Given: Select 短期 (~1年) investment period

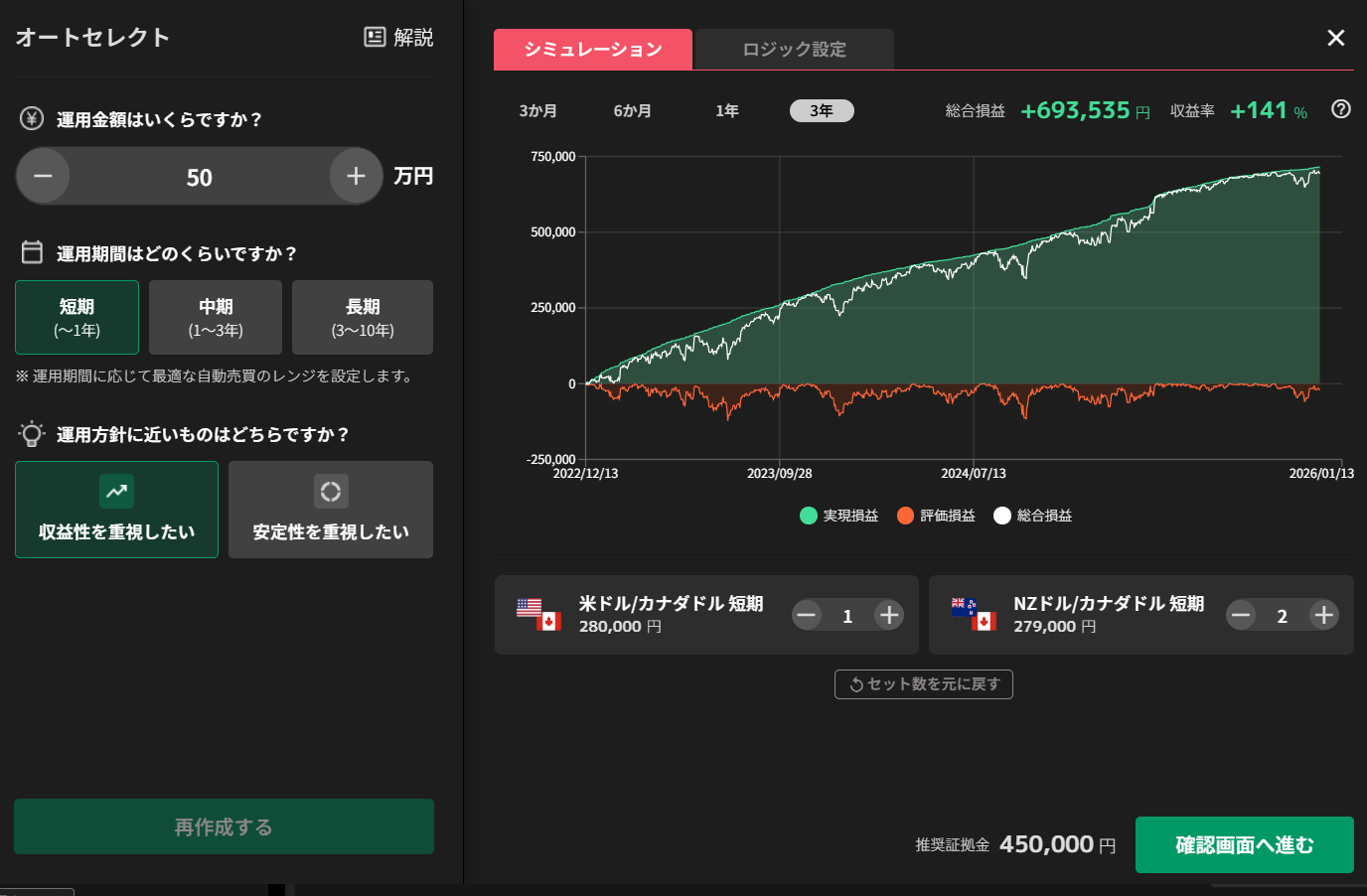Looking at the screenshot, I should pyautogui.click(x=76, y=317).
